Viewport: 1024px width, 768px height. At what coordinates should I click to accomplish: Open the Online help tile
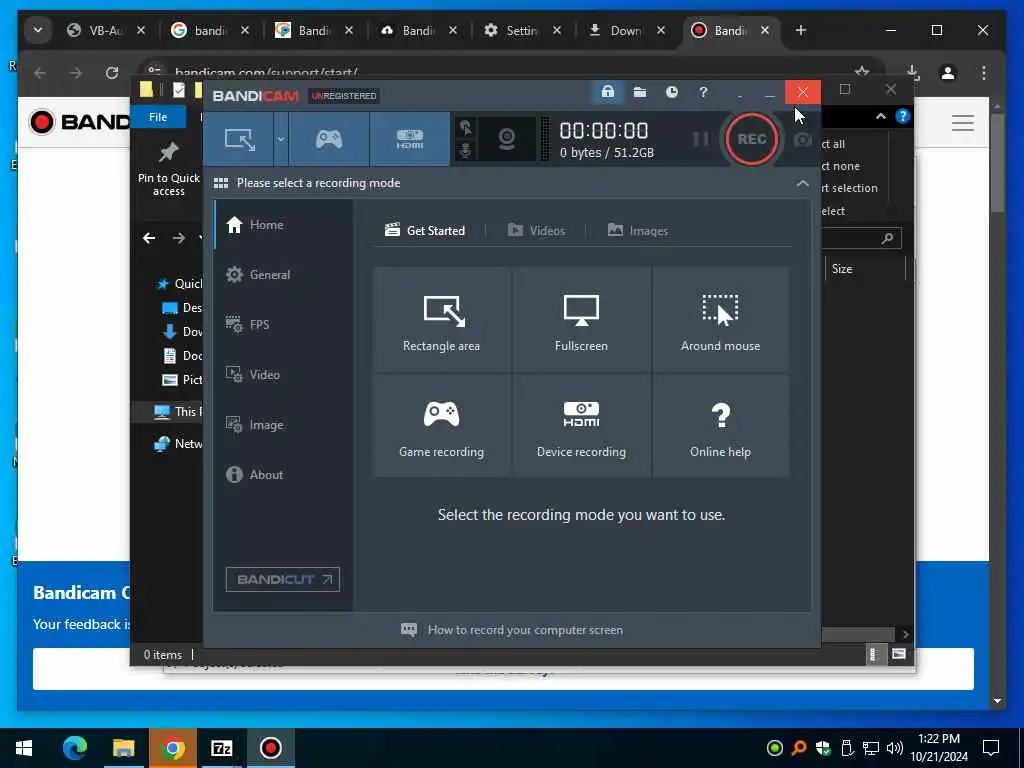coord(720,426)
